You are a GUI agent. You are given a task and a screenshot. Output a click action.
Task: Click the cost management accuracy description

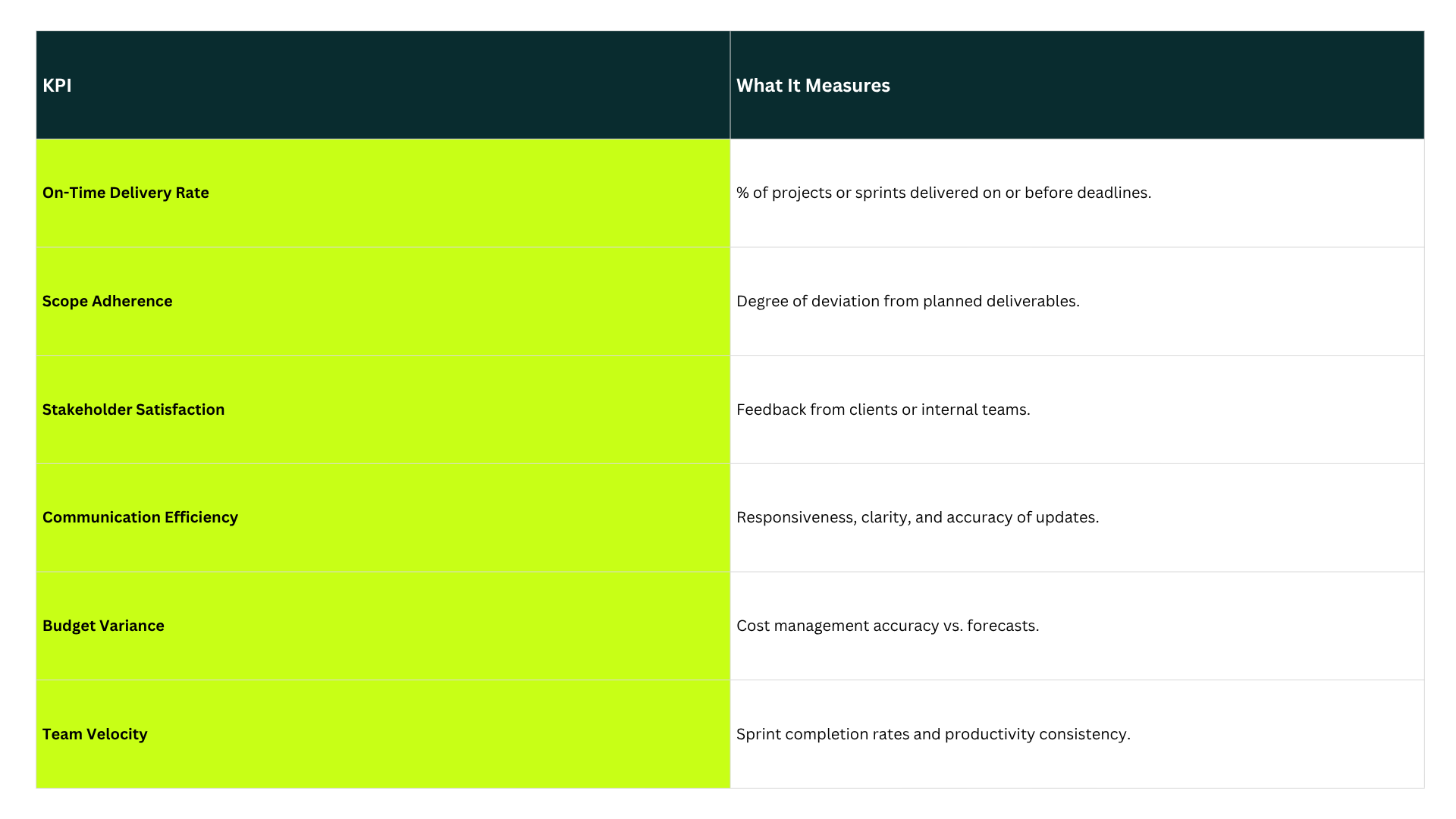coord(887,626)
